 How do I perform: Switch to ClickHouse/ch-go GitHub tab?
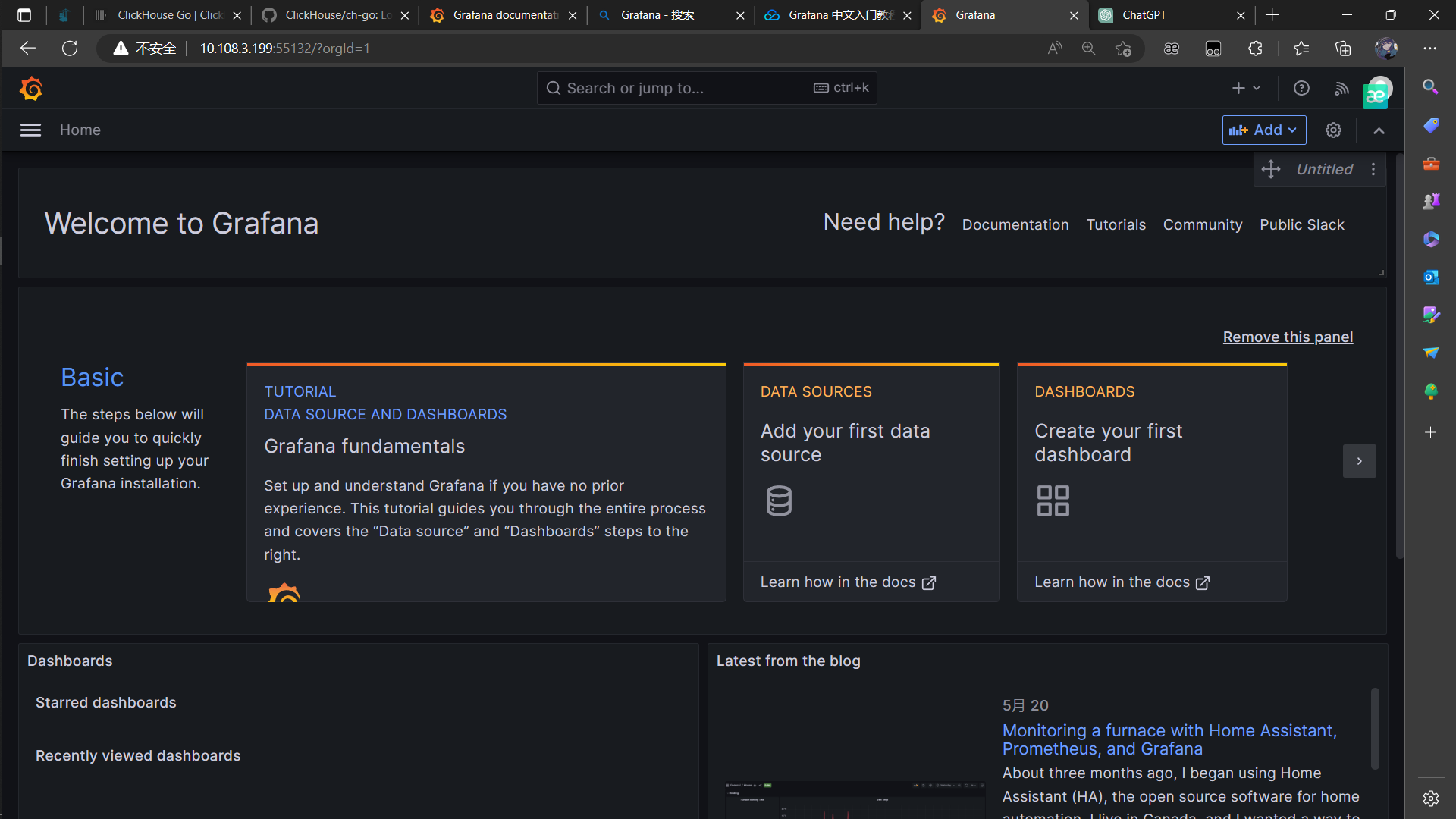coord(334,15)
